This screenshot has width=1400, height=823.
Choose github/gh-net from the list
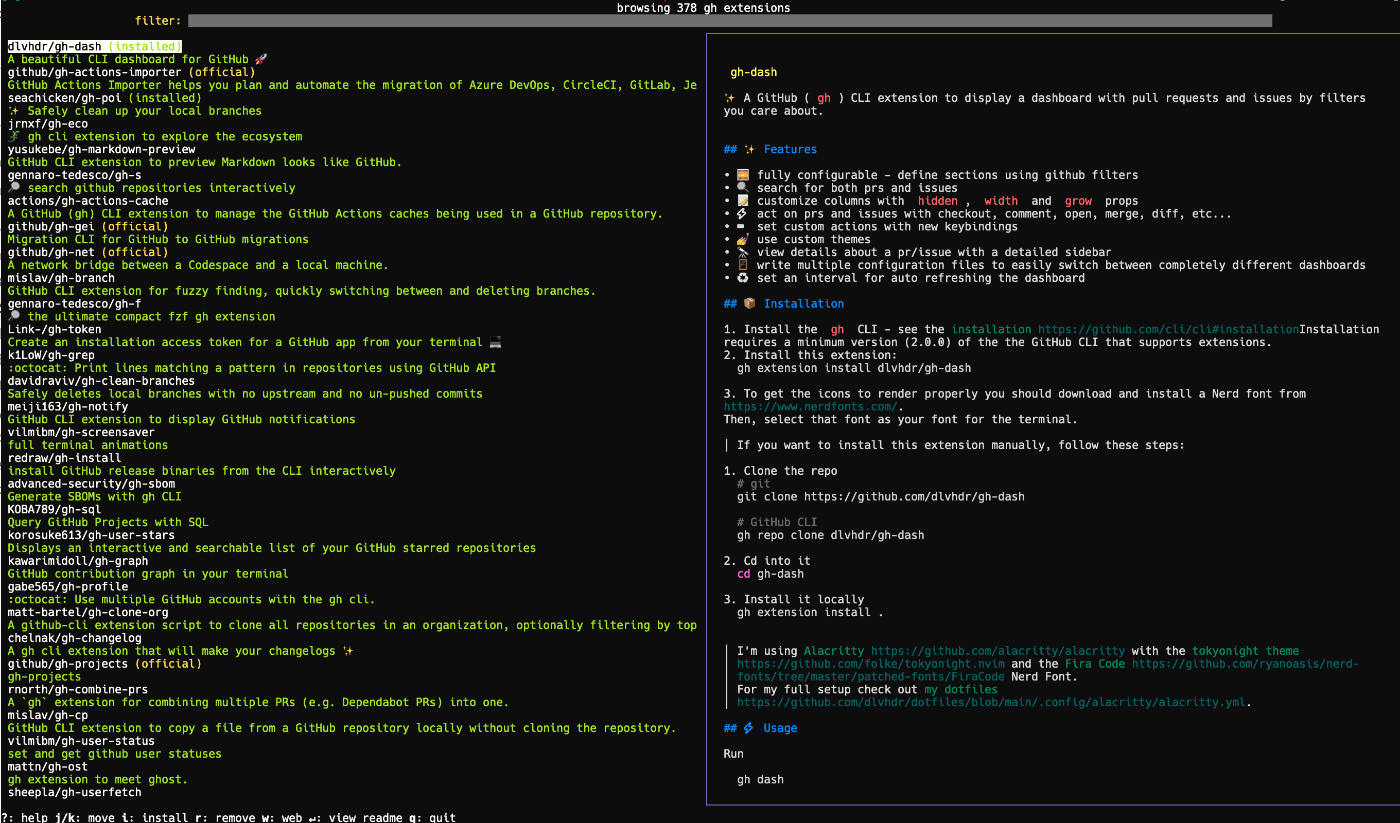tap(88, 253)
